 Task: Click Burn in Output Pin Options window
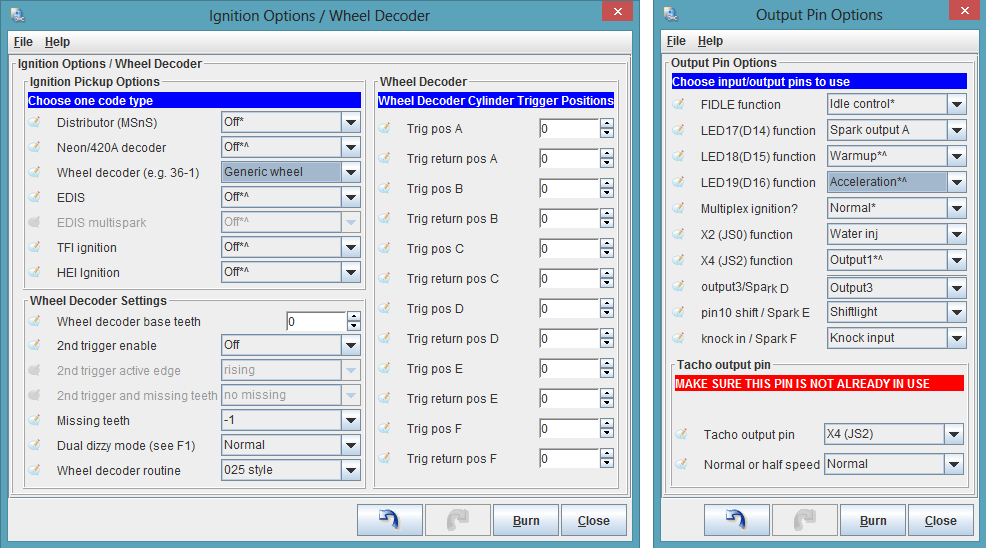[x=873, y=520]
